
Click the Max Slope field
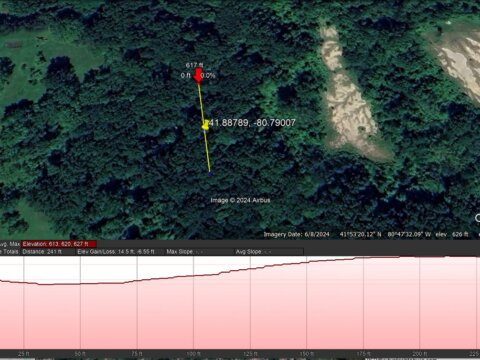(x=184, y=252)
